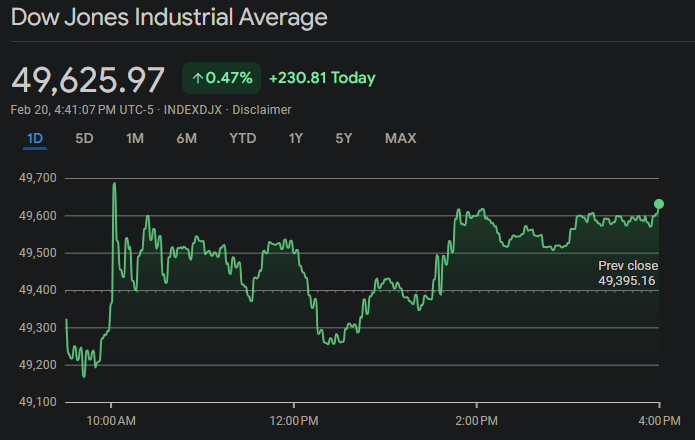This screenshot has height=440, width=695.
Task: Click the INDEXDJX exchange label
Action: [x=193, y=109]
